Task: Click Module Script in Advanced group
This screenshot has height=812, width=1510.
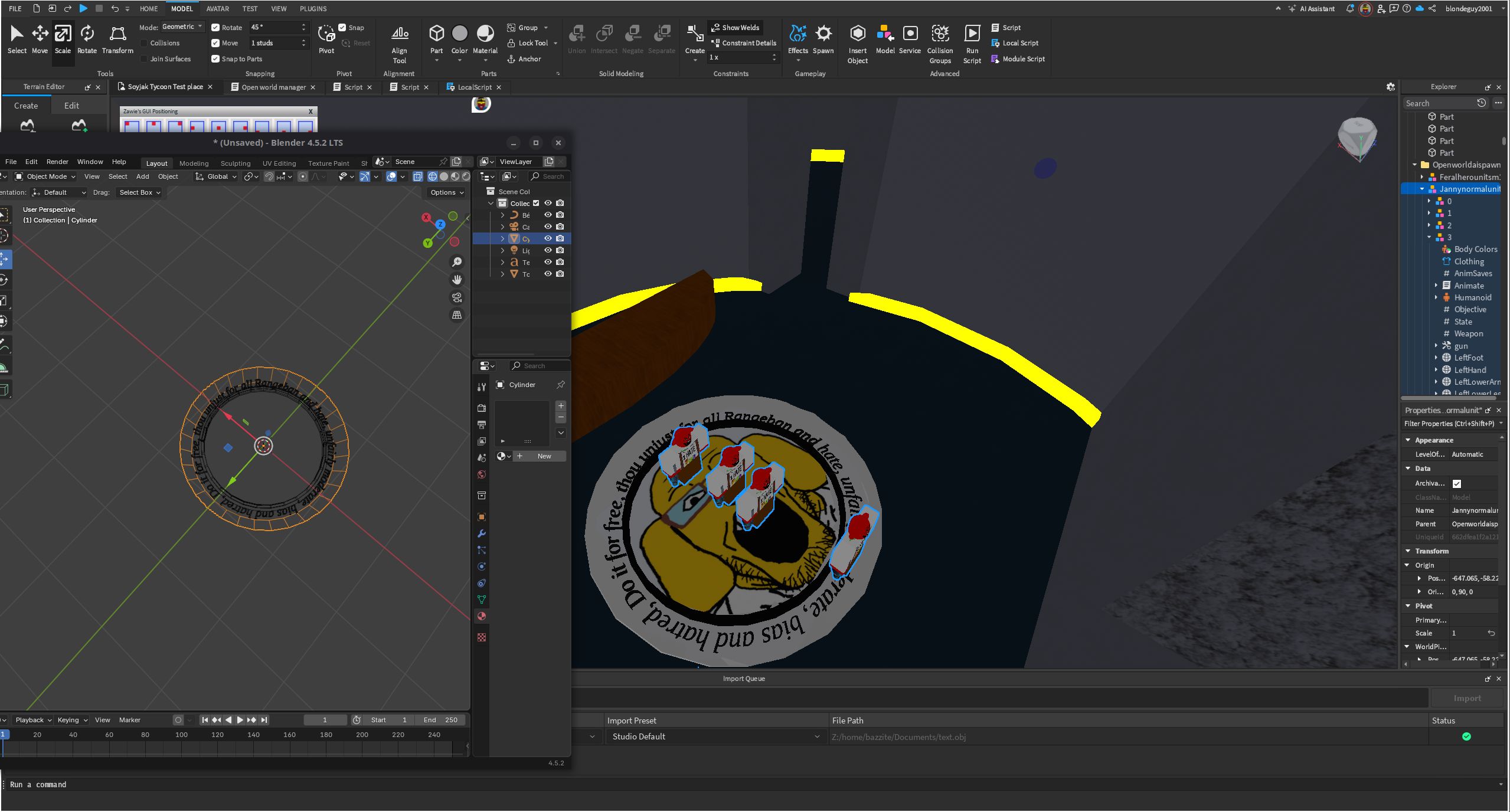Action: 1018,59
